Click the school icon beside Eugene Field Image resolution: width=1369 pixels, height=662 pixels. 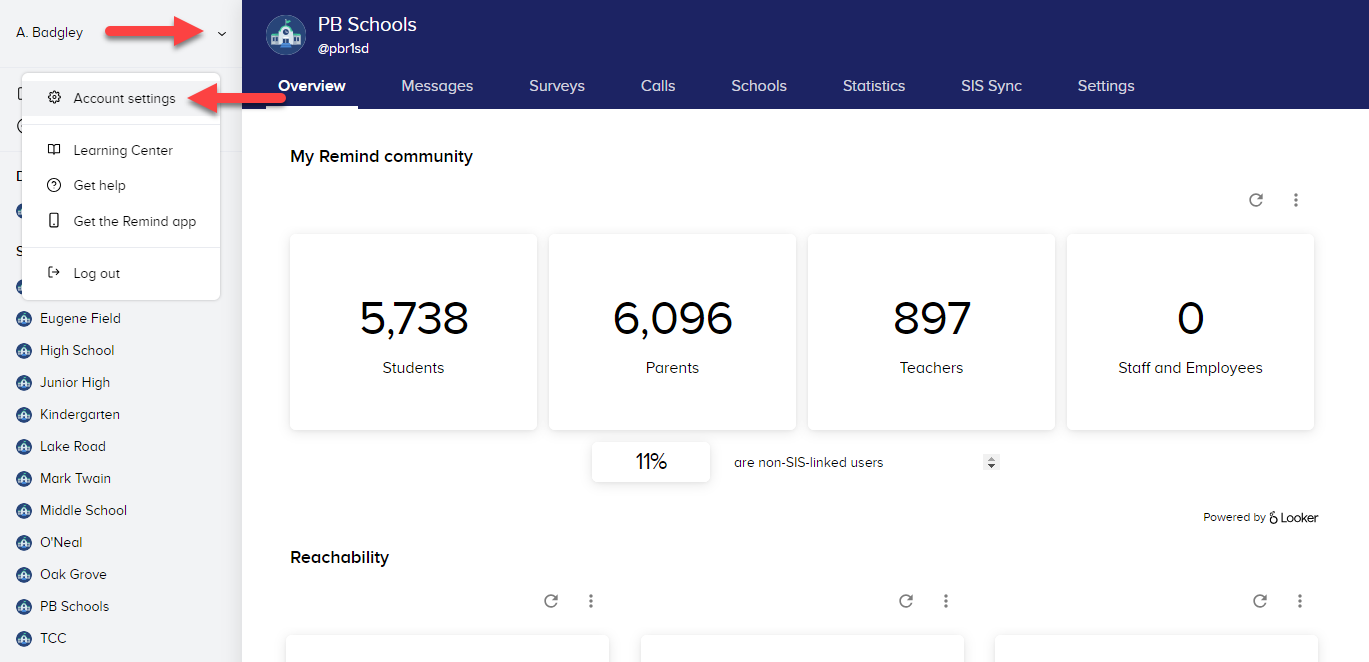(x=24, y=319)
